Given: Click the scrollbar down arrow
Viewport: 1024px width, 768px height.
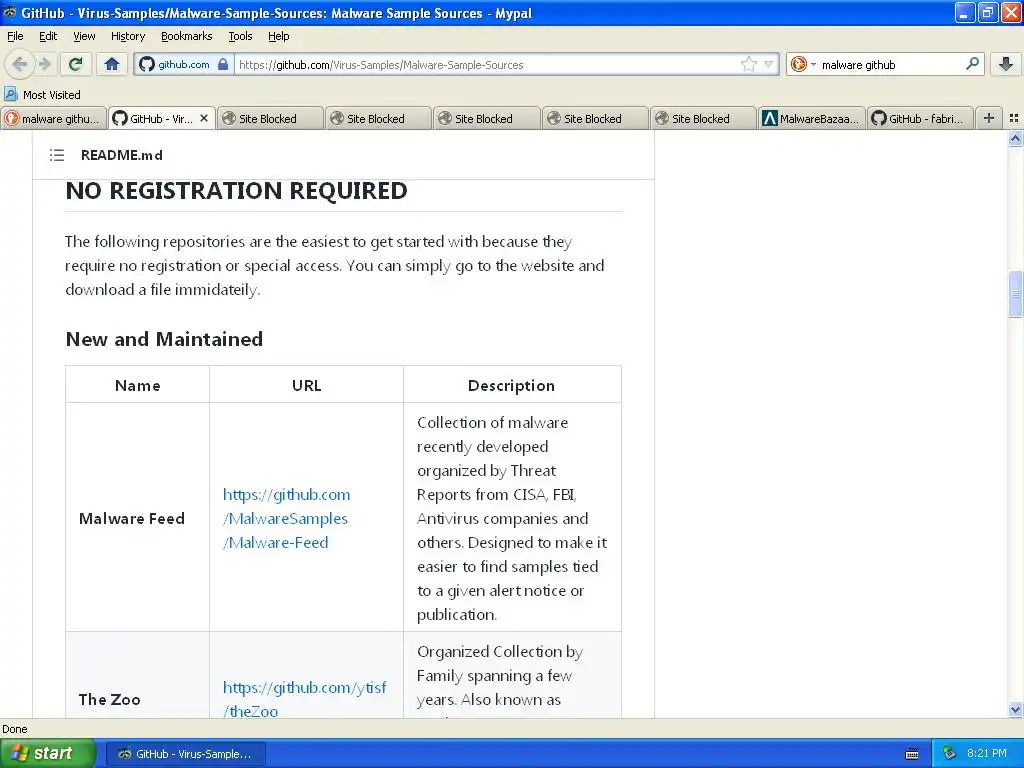Looking at the screenshot, I should 1015,709.
